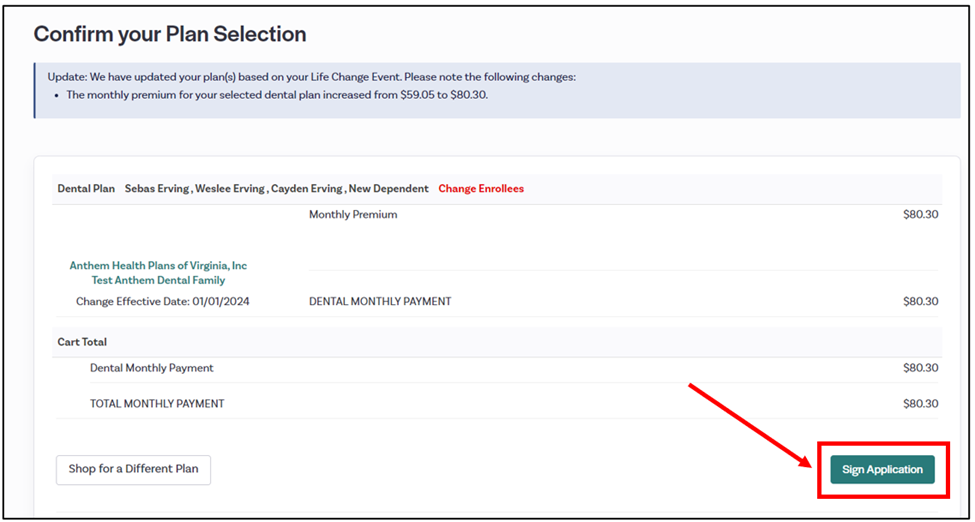Click the Monthly Premium label
Viewport: 975px width, 522px height.
pos(353,214)
